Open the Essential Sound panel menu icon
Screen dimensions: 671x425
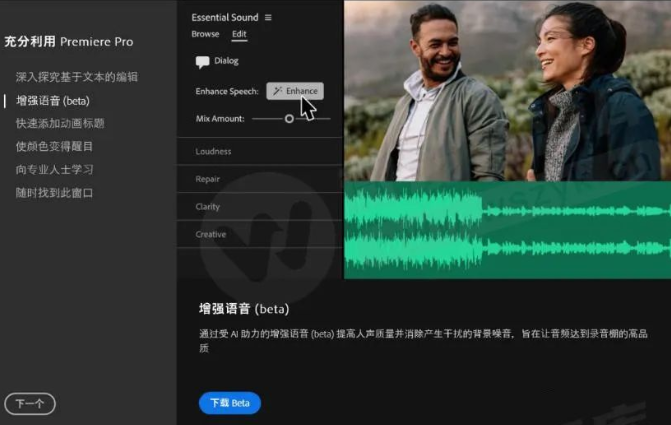(268, 18)
